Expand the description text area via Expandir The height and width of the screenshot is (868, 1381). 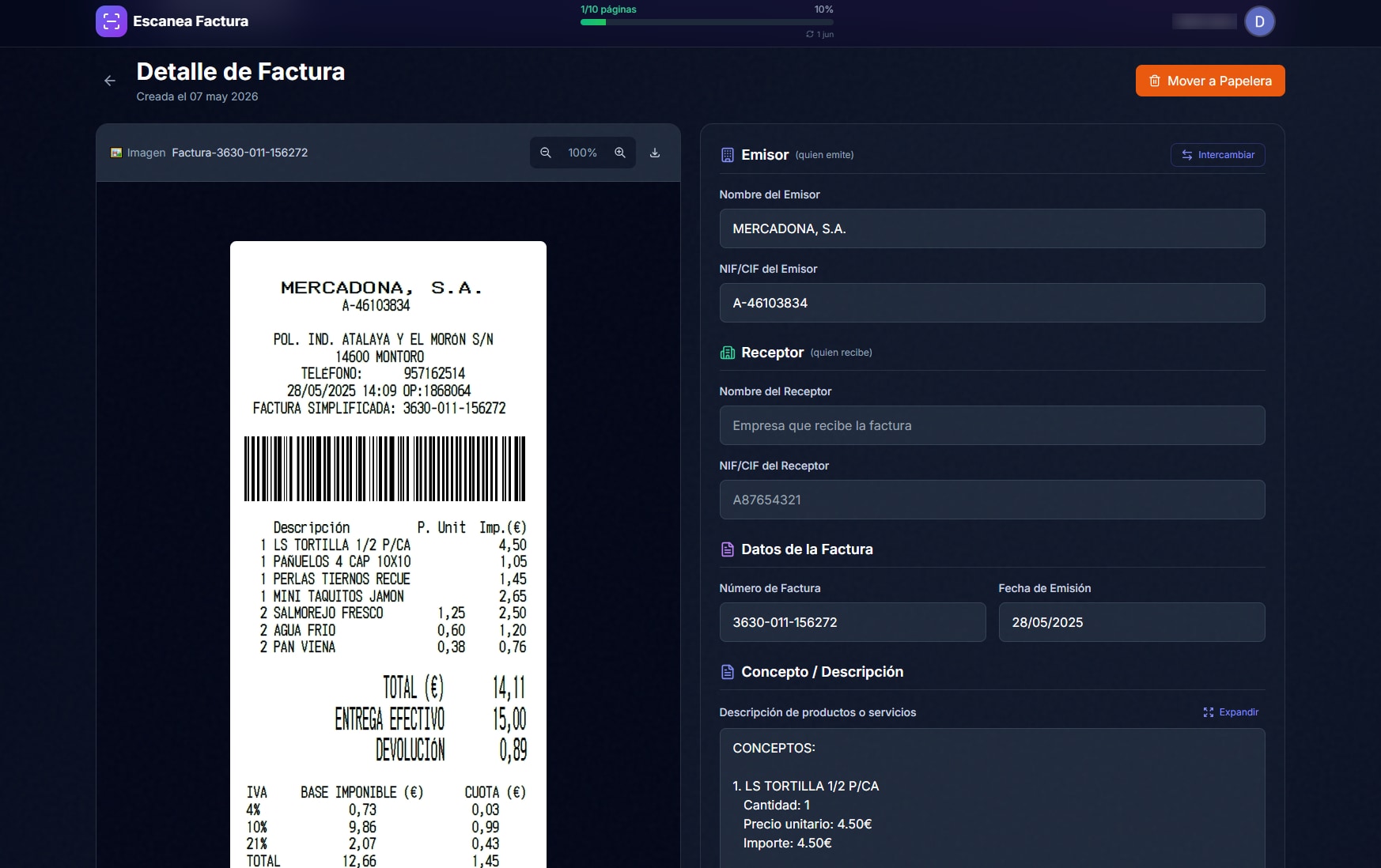tap(1231, 712)
